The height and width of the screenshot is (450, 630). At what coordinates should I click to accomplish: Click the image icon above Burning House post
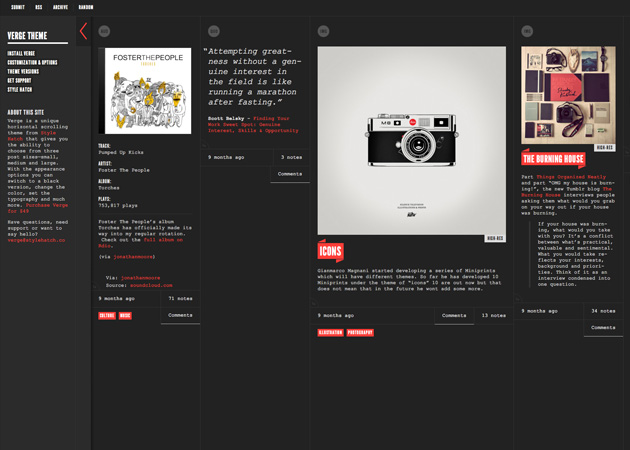coord(527,31)
